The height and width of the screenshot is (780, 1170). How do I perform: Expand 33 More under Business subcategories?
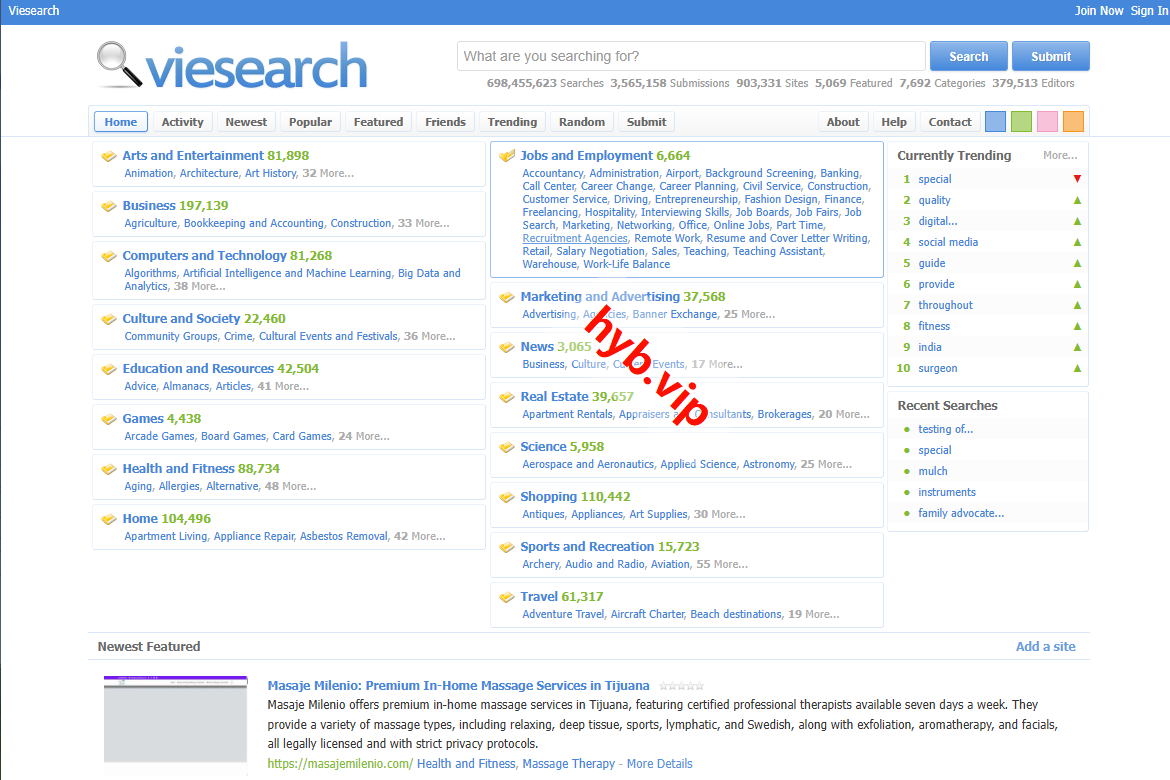point(422,222)
